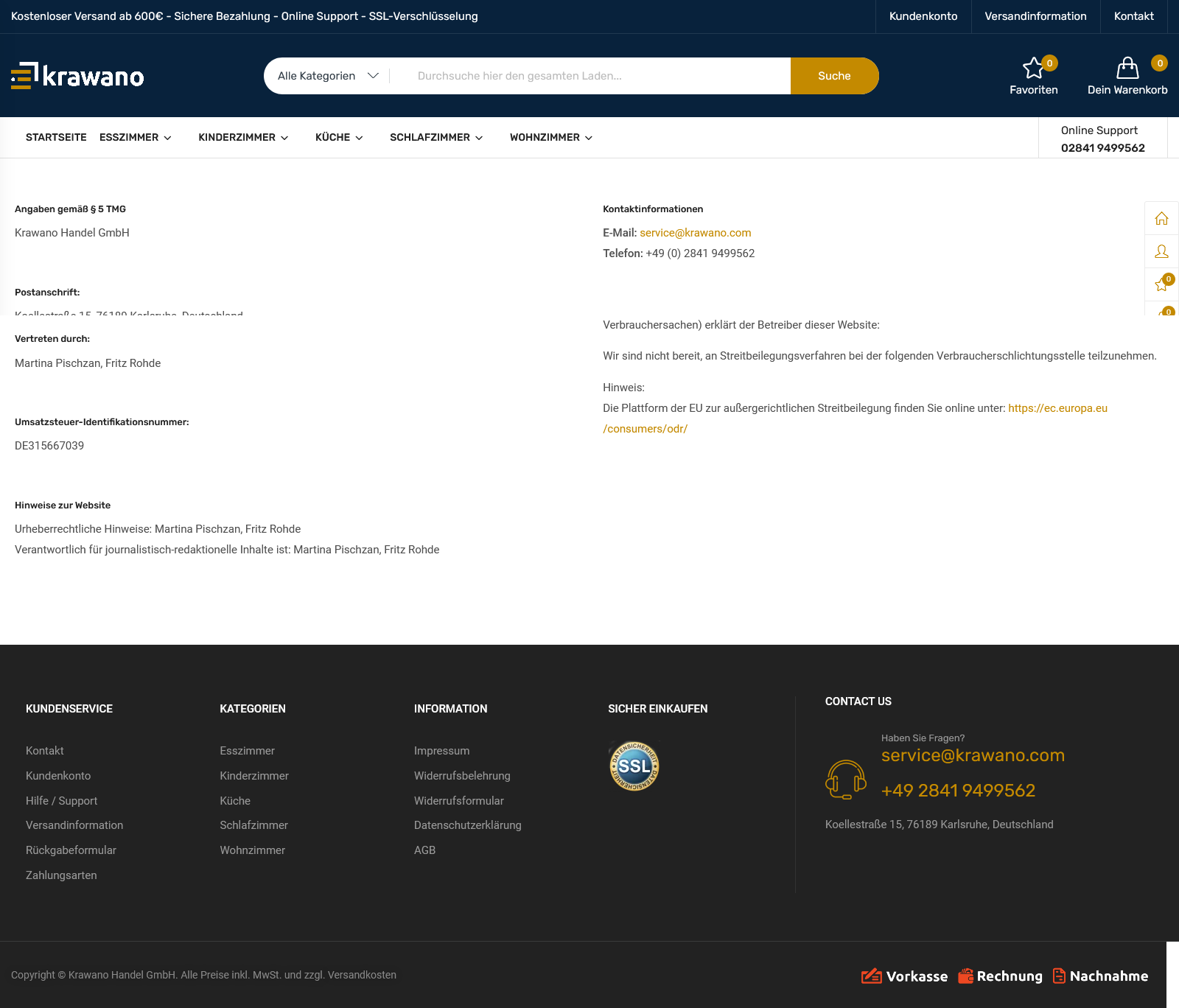This screenshot has height=1008, width=1179.
Task: Click Krawano Handel GmbH company name
Action: pos(72,233)
